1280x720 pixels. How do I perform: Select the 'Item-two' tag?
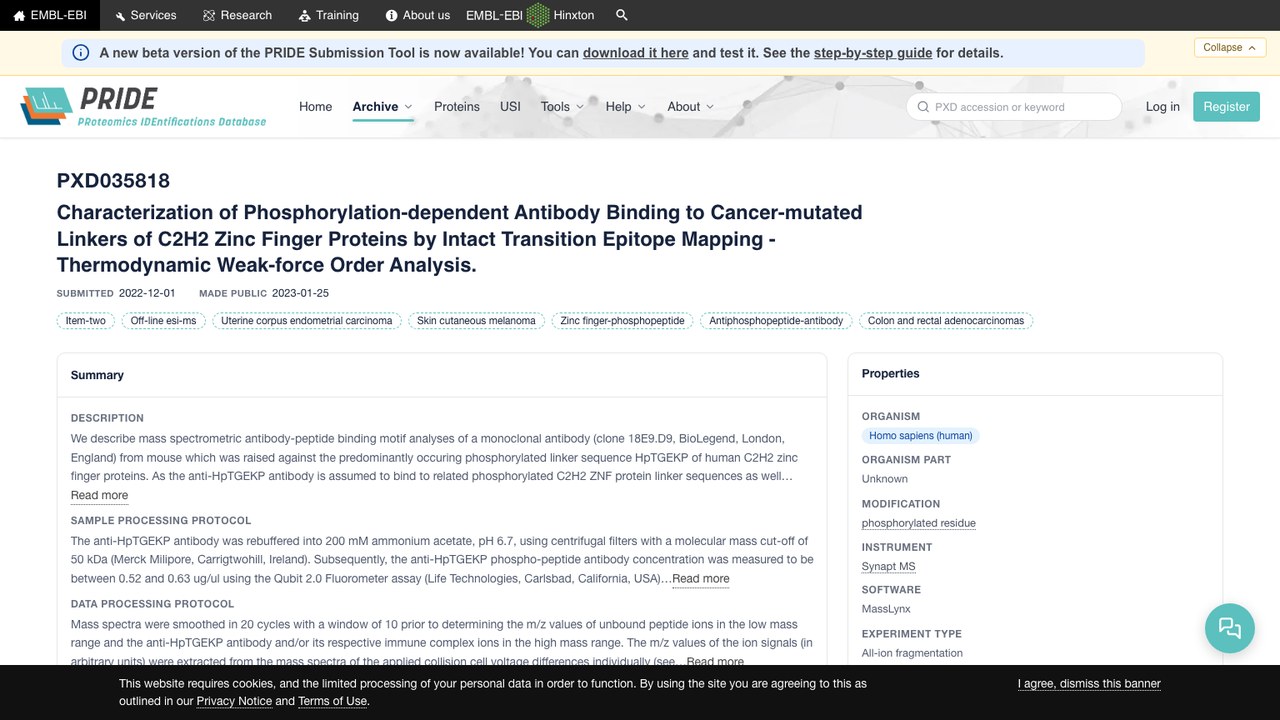[x=85, y=321]
